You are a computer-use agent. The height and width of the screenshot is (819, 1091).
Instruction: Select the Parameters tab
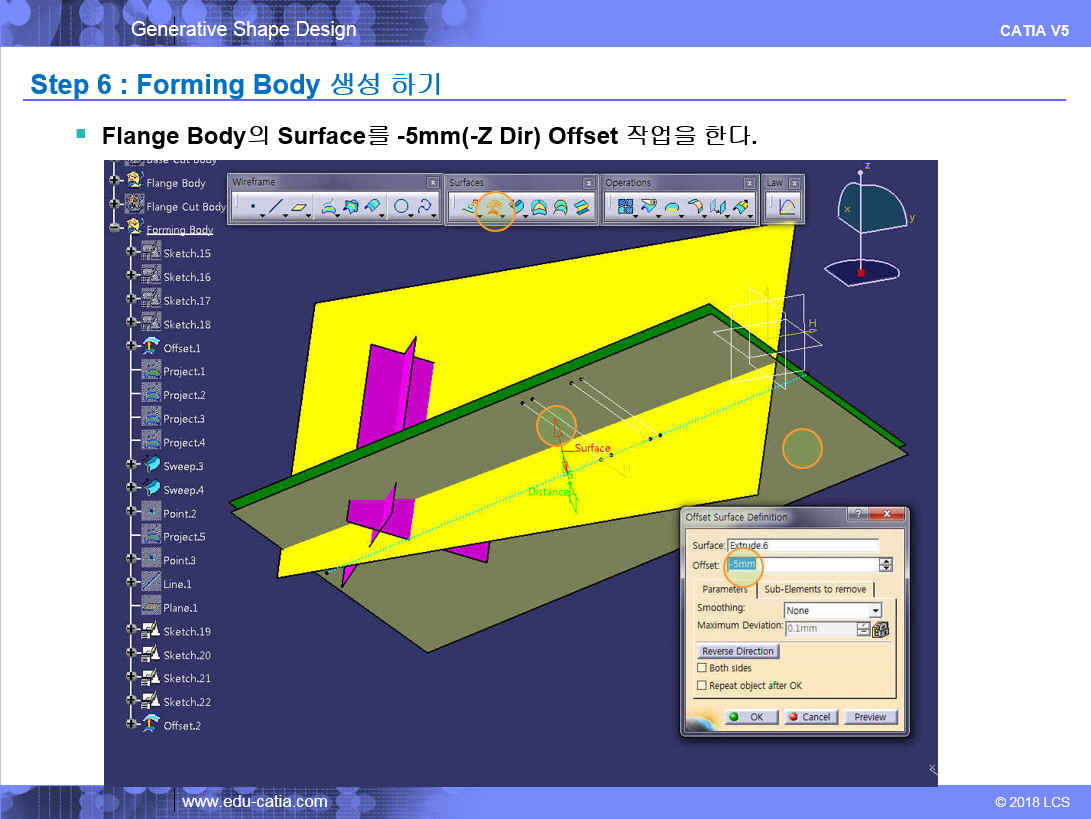pyautogui.click(x=724, y=589)
